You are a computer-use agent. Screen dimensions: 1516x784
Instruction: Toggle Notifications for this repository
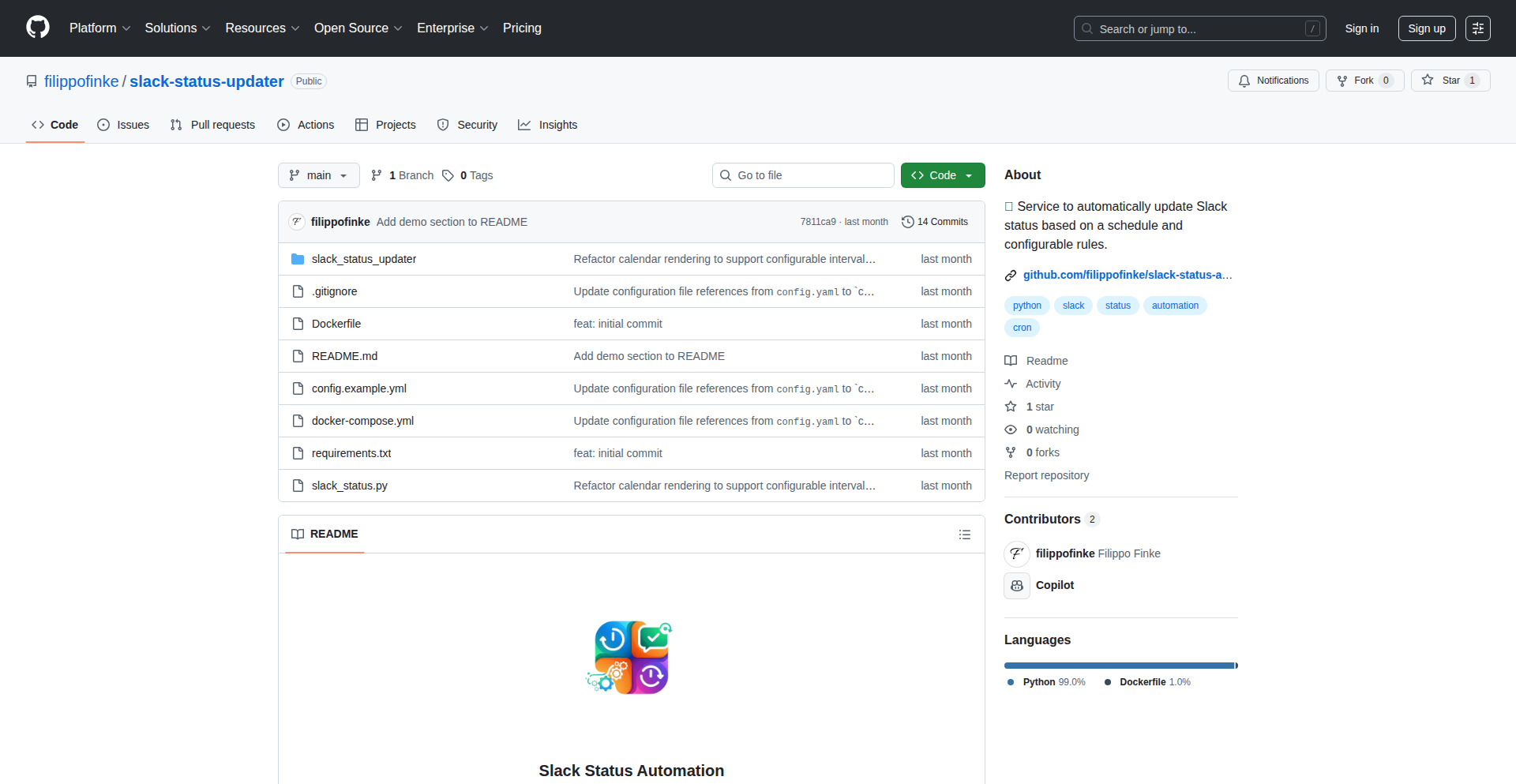[1273, 81]
